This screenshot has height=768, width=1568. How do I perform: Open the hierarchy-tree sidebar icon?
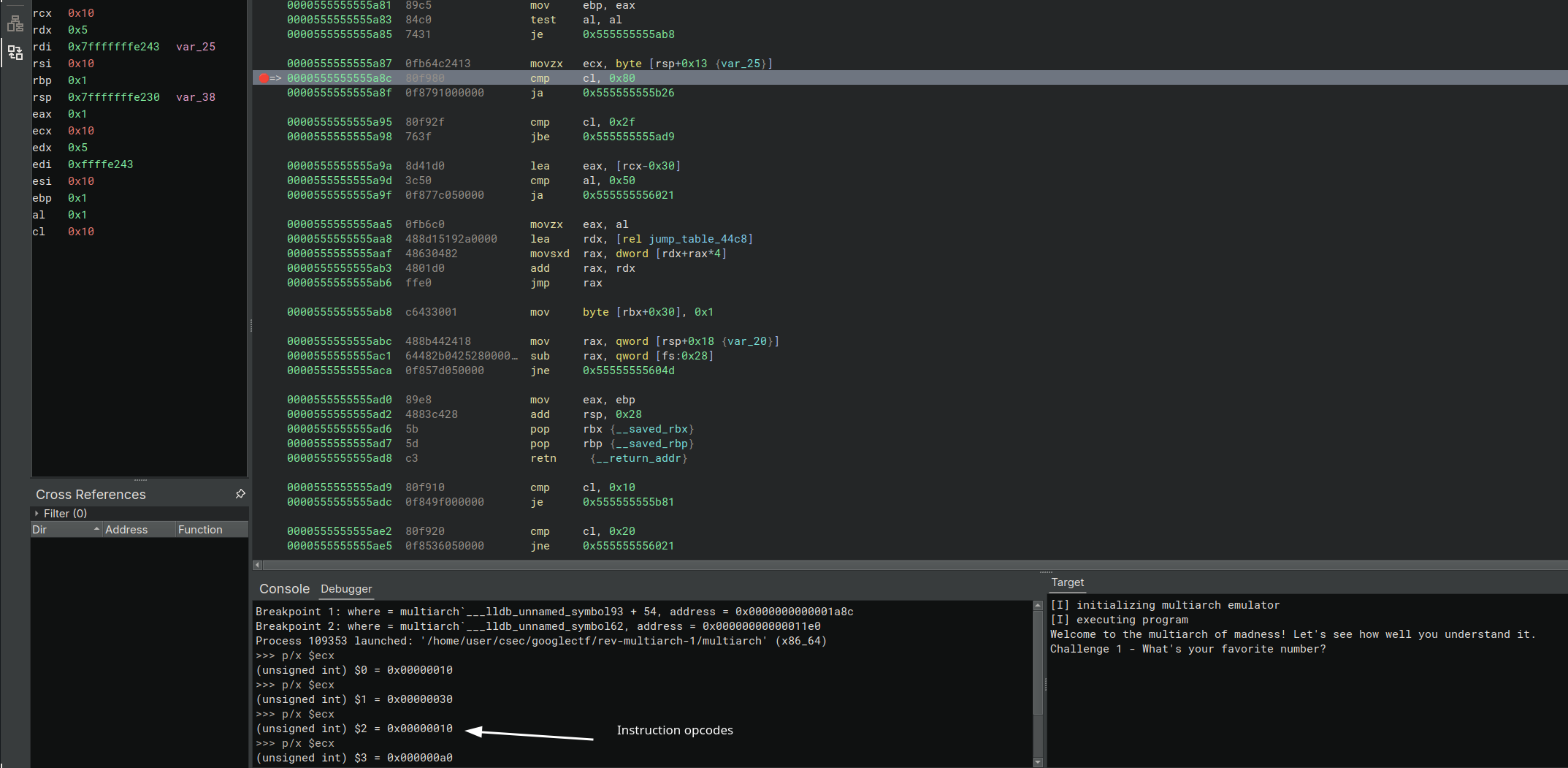click(x=15, y=23)
